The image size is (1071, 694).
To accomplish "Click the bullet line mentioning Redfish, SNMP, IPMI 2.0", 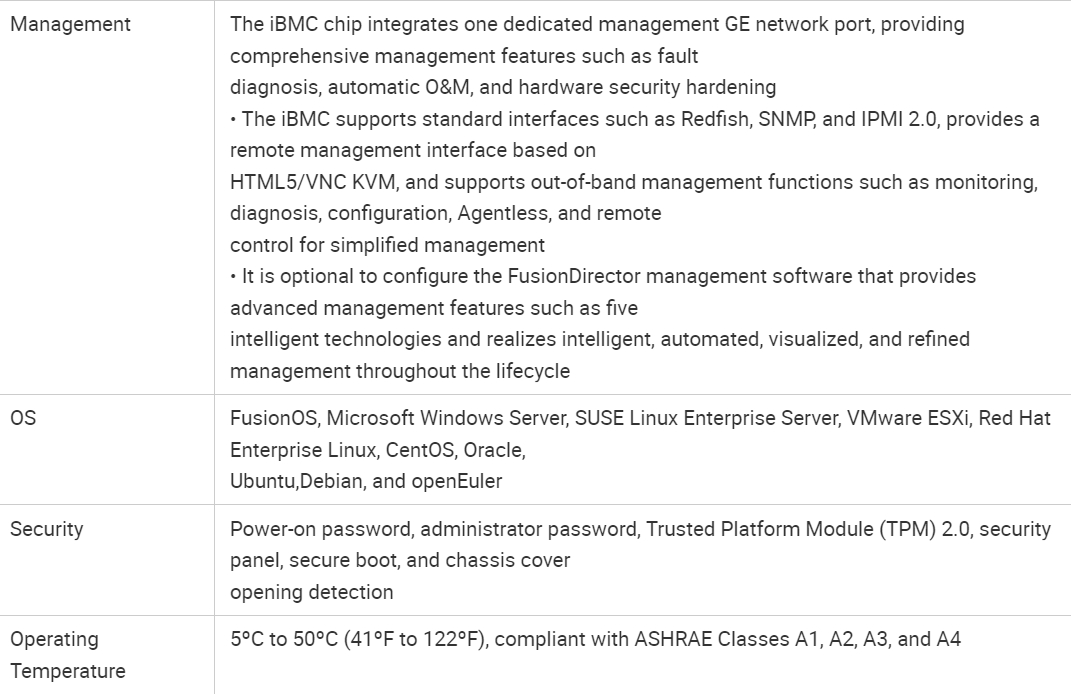I will tap(635, 119).
